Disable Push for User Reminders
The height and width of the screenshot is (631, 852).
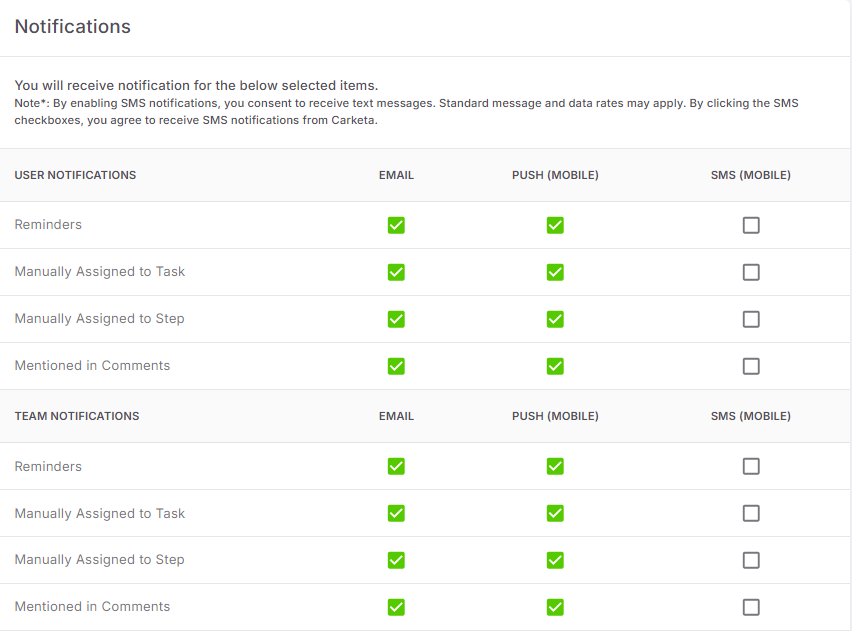click(x=555, y=225)
